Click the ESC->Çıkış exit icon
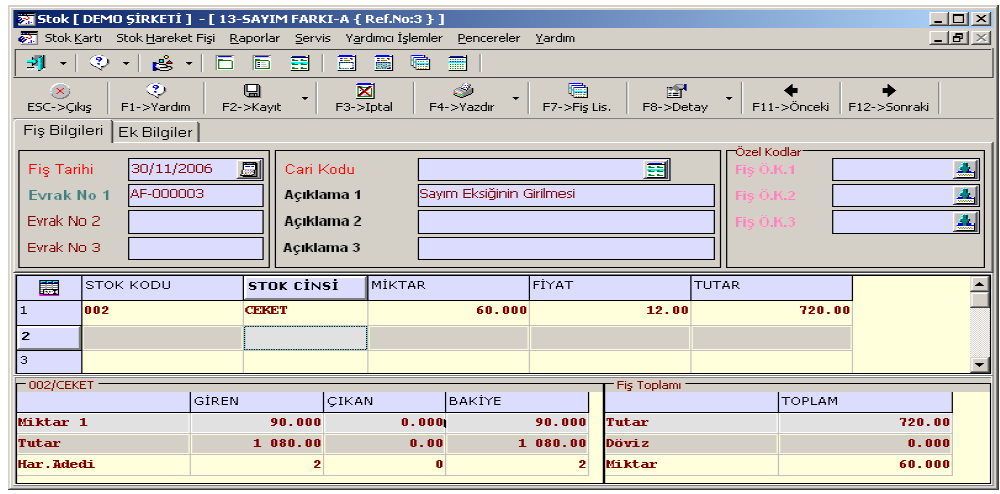 pos(59,92)
